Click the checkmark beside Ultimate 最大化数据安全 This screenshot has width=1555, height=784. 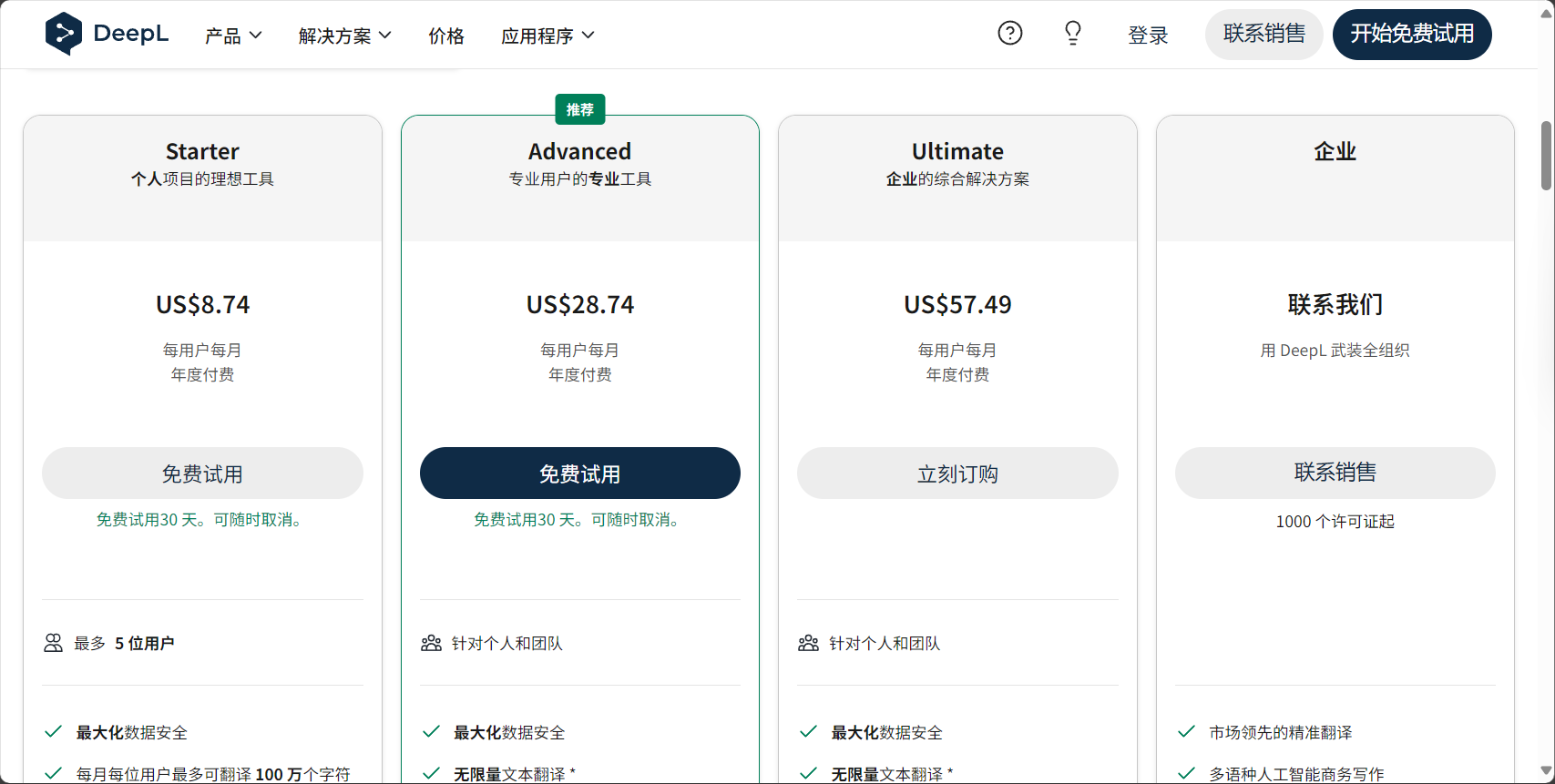tap(808, 731)
